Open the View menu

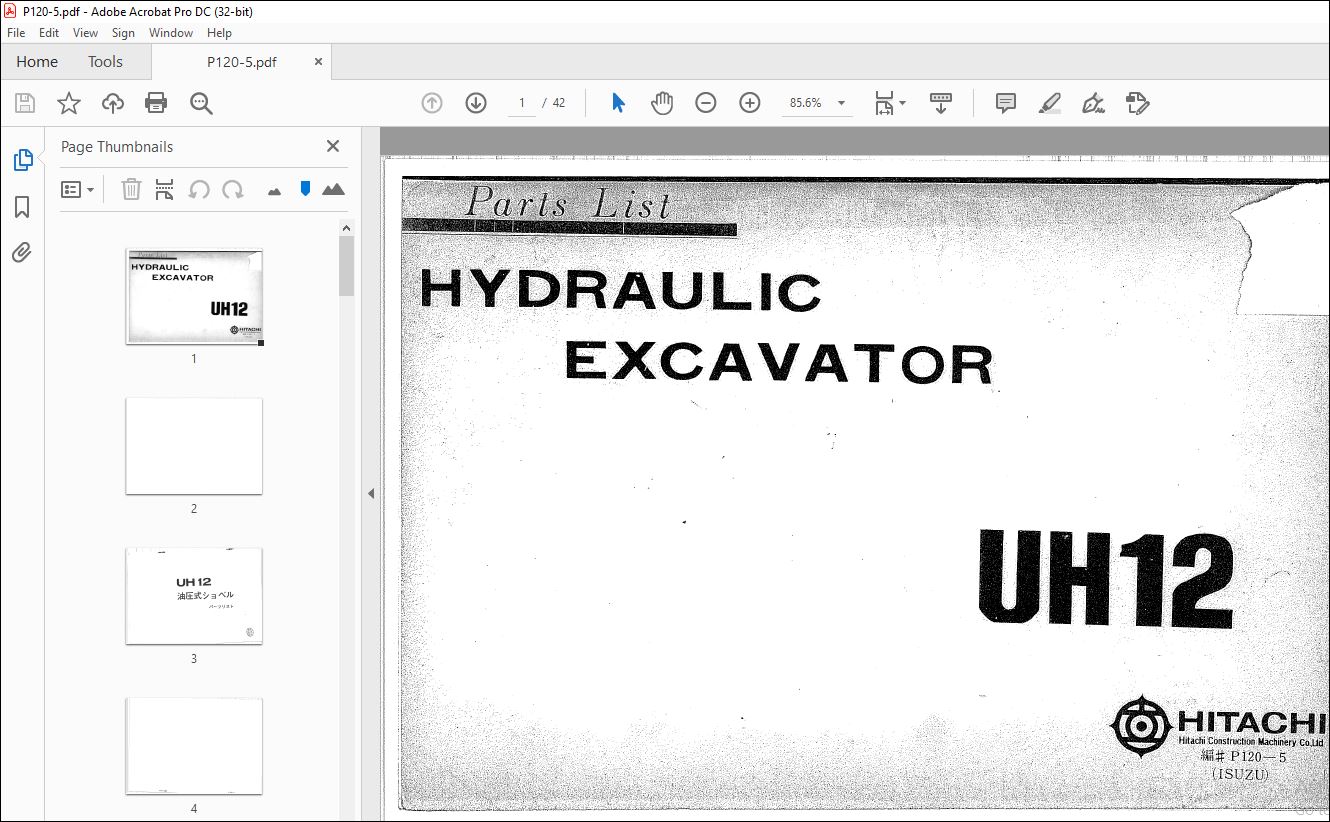click(85, 33)
